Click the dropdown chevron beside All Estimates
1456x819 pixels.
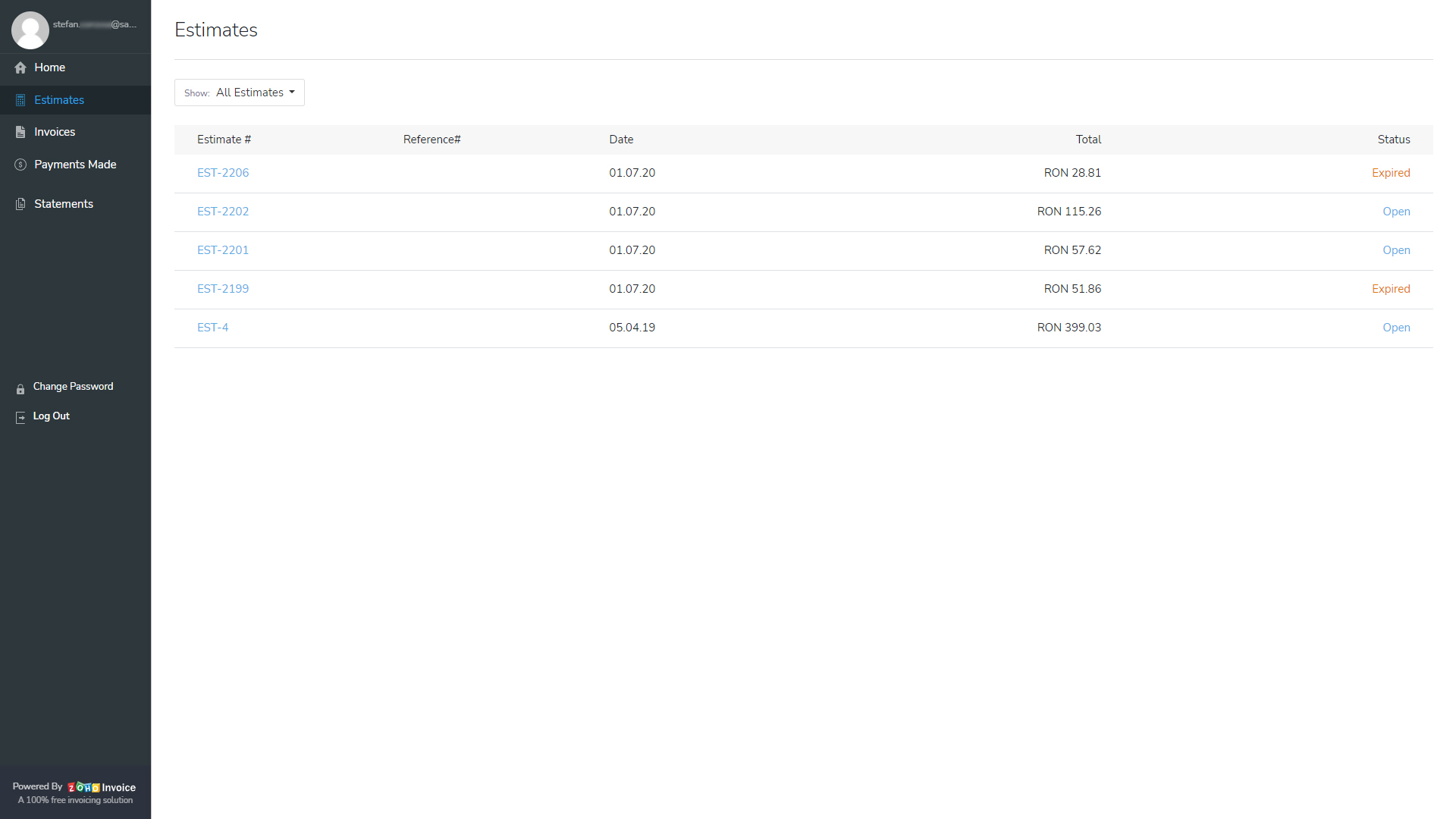(x=293, y=93)
